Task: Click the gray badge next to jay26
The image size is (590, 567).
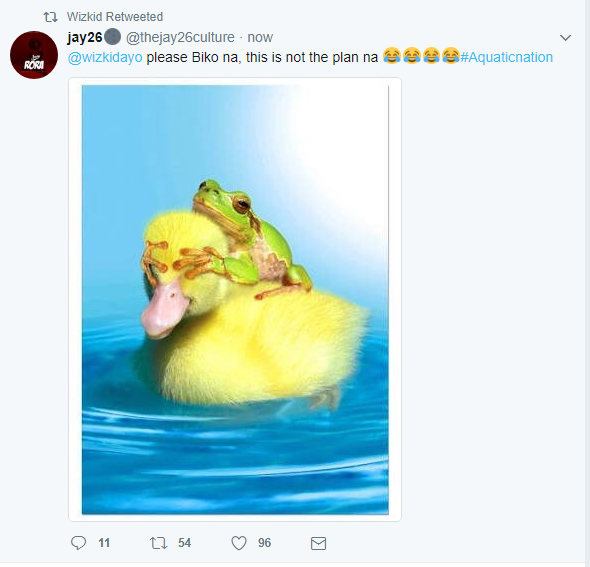Action: point(112,37)
